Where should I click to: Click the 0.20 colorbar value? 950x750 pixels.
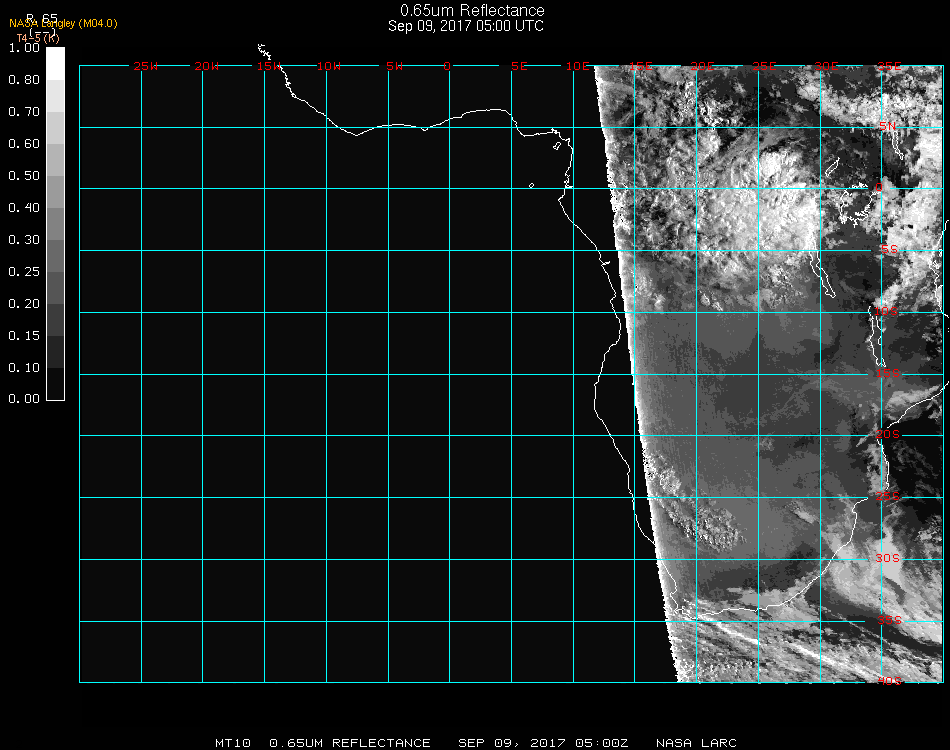24,304
